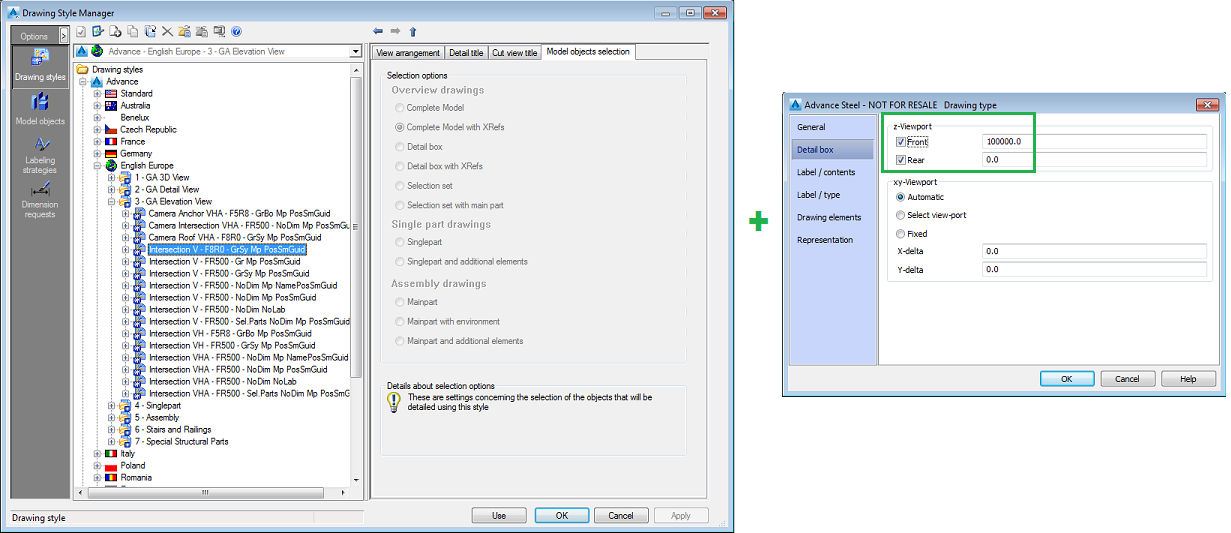This screenshot has height=533, width=1231.
Task: Click the delete X toolbar icon
Action: click(x=167, y=32)
